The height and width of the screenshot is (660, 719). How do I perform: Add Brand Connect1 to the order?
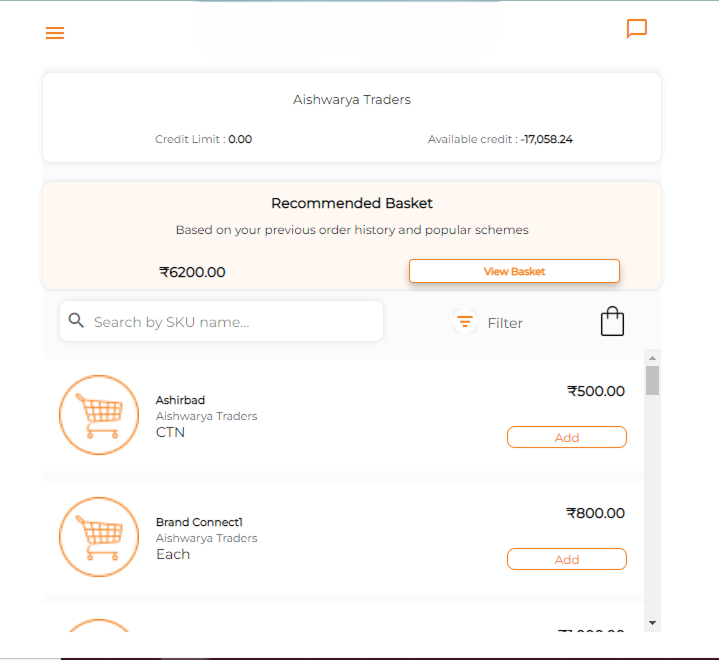[x=566, y=559]
